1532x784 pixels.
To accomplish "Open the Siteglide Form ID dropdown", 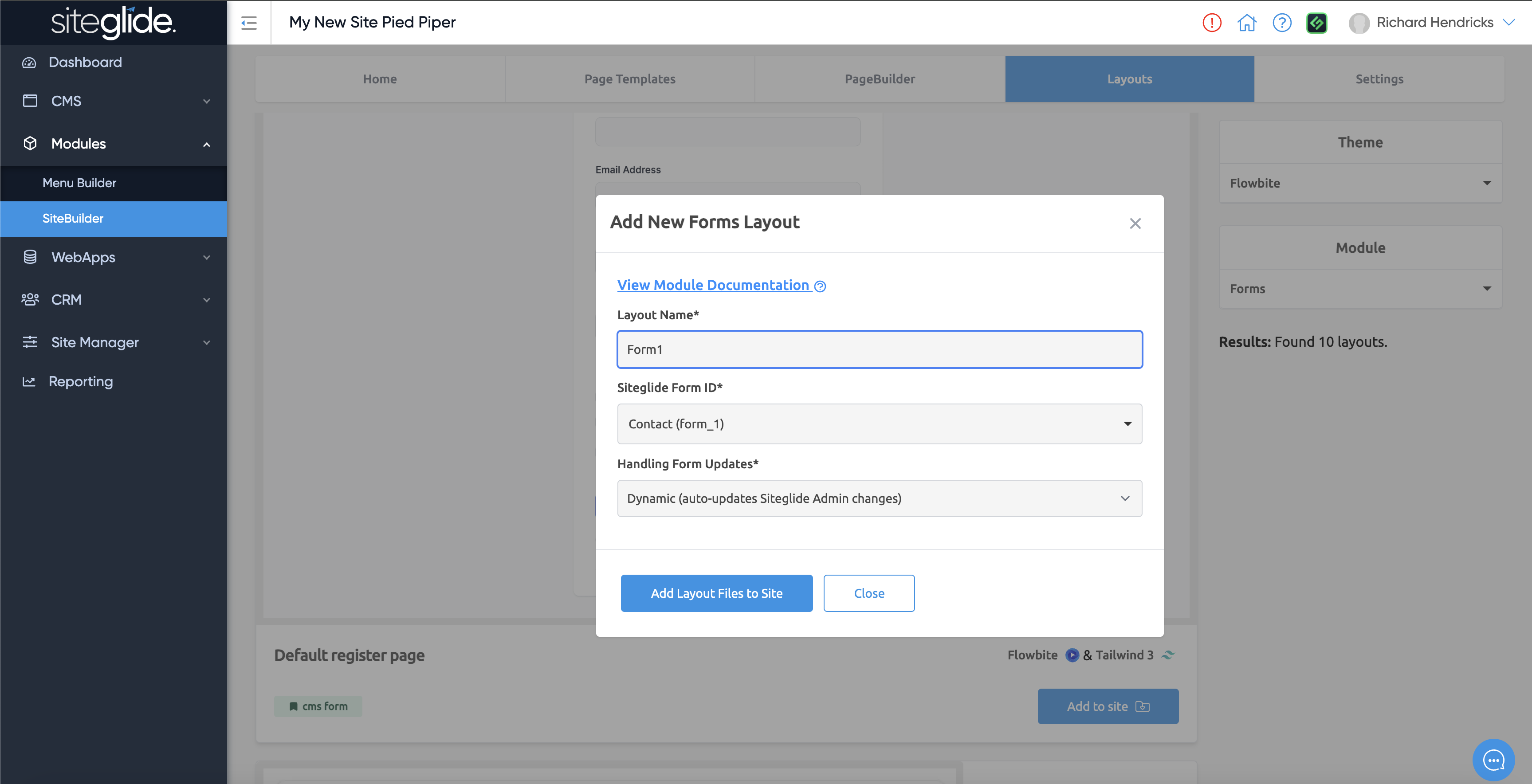I will click(x=879, y=424).
